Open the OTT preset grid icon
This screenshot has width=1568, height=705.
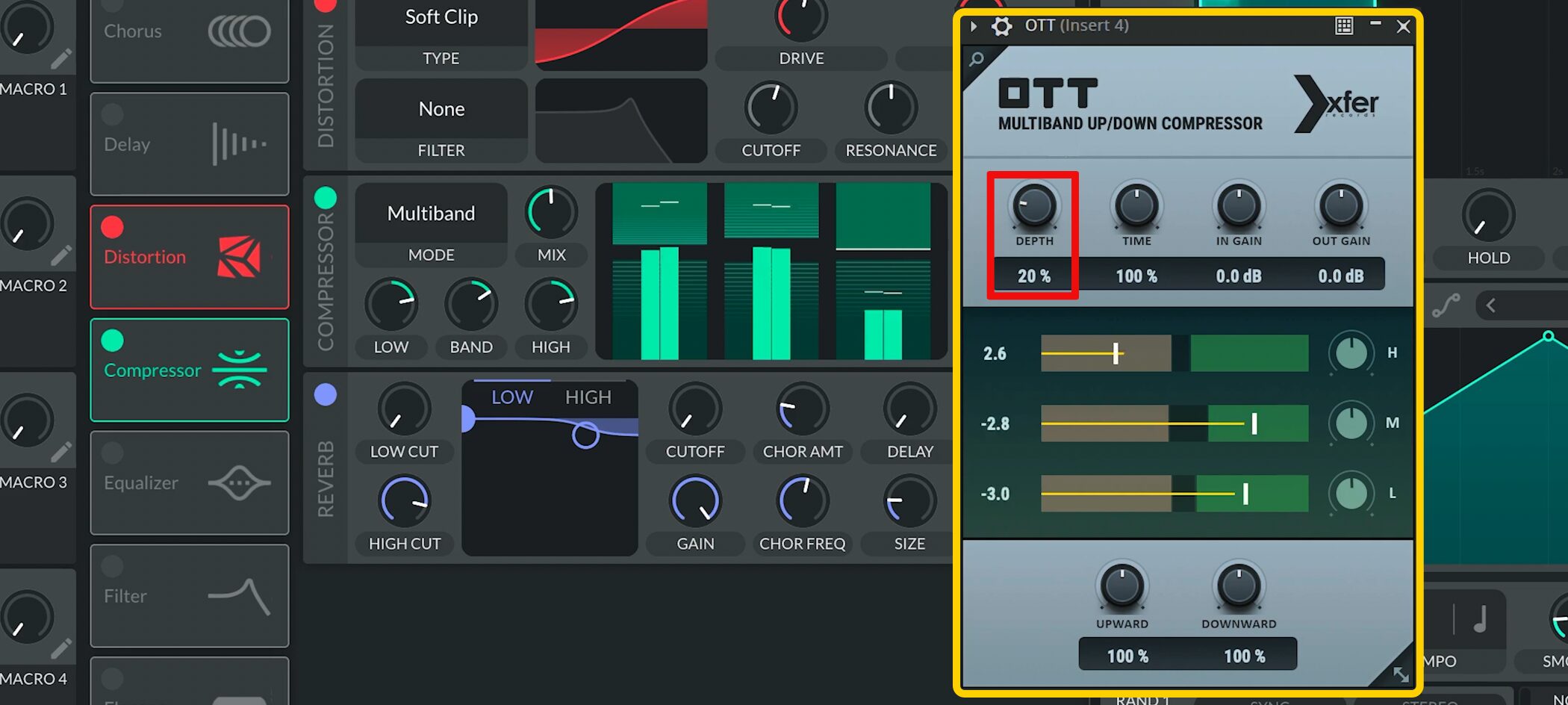(1344, 26)
